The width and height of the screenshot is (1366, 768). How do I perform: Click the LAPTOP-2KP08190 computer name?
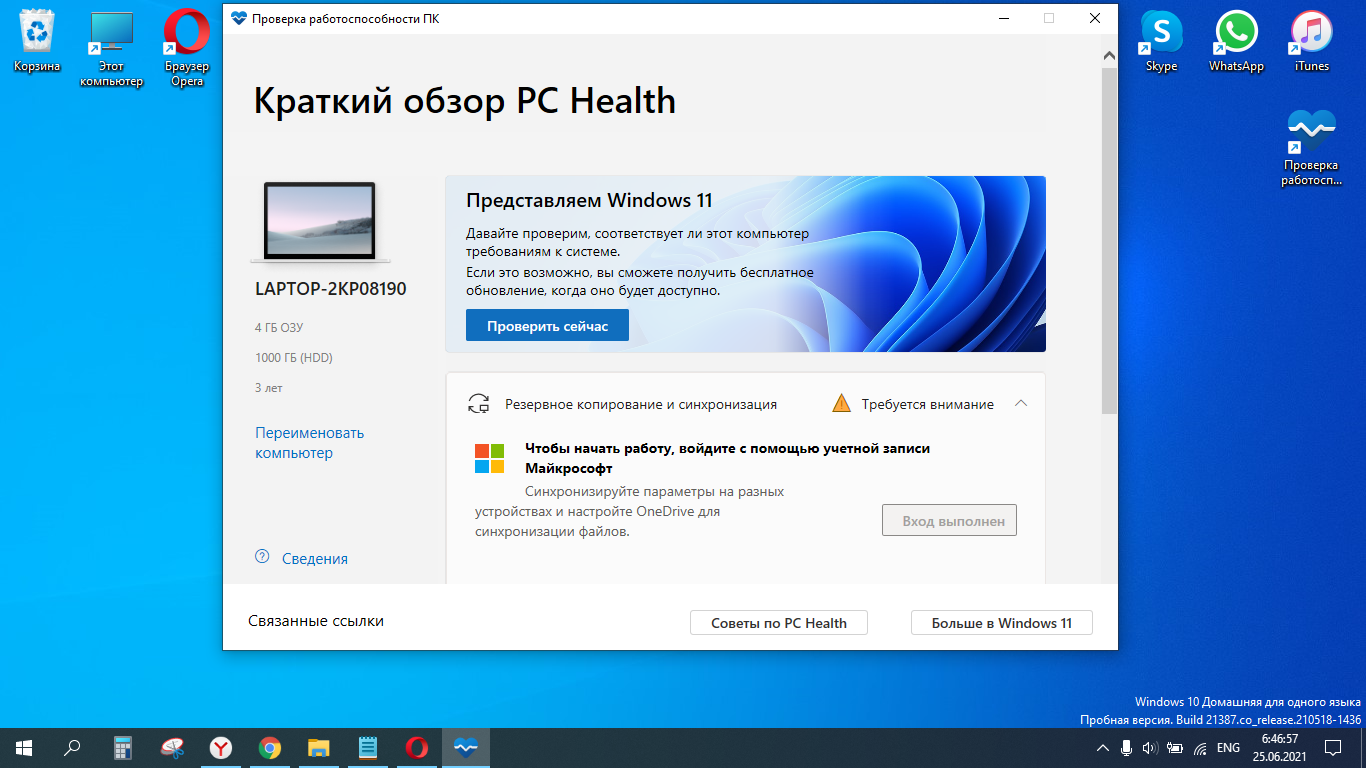coord(331,289)
